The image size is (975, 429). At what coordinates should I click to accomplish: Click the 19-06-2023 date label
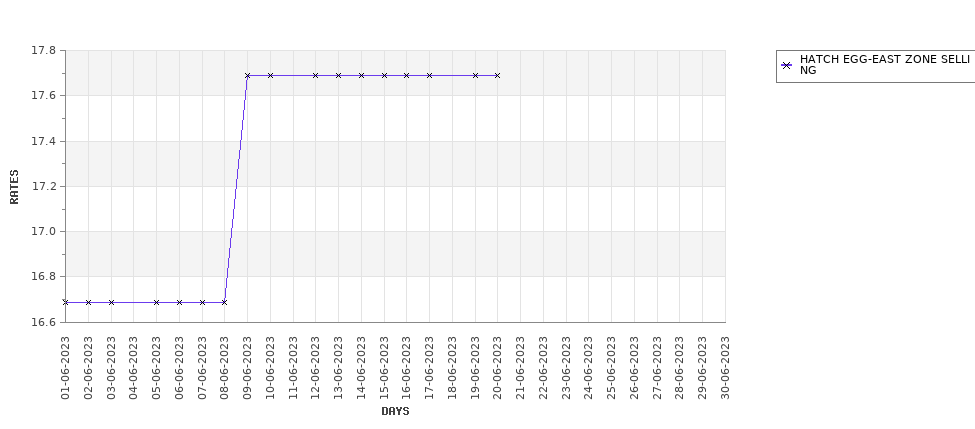pyautogui.click(x=475, y=367)
